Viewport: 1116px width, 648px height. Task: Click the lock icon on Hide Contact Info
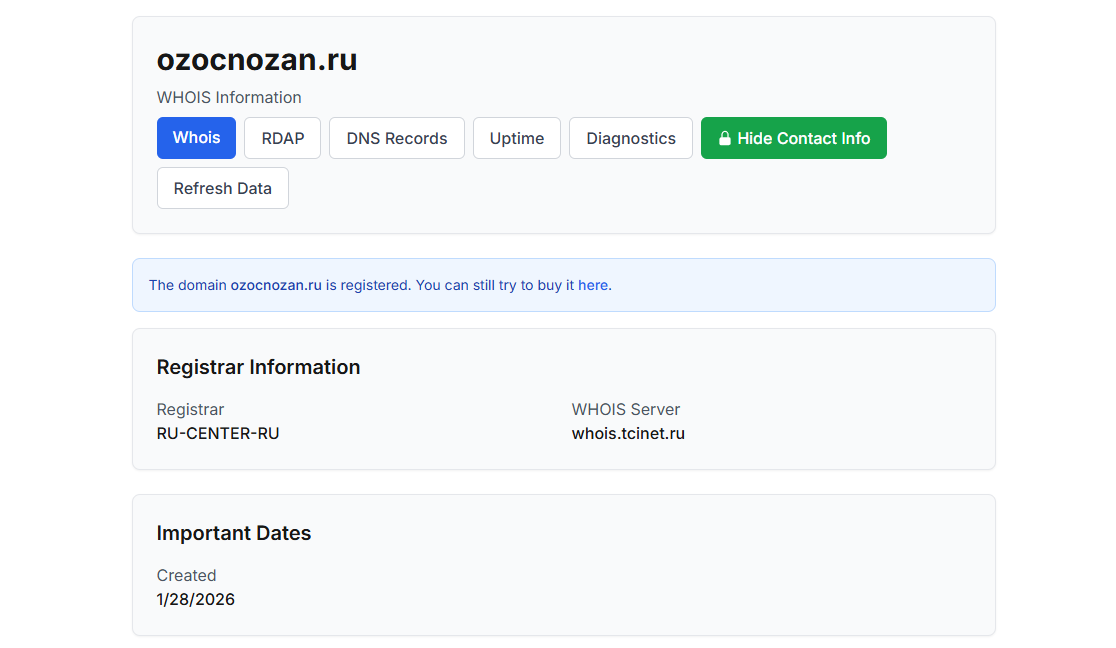[724, 138]
